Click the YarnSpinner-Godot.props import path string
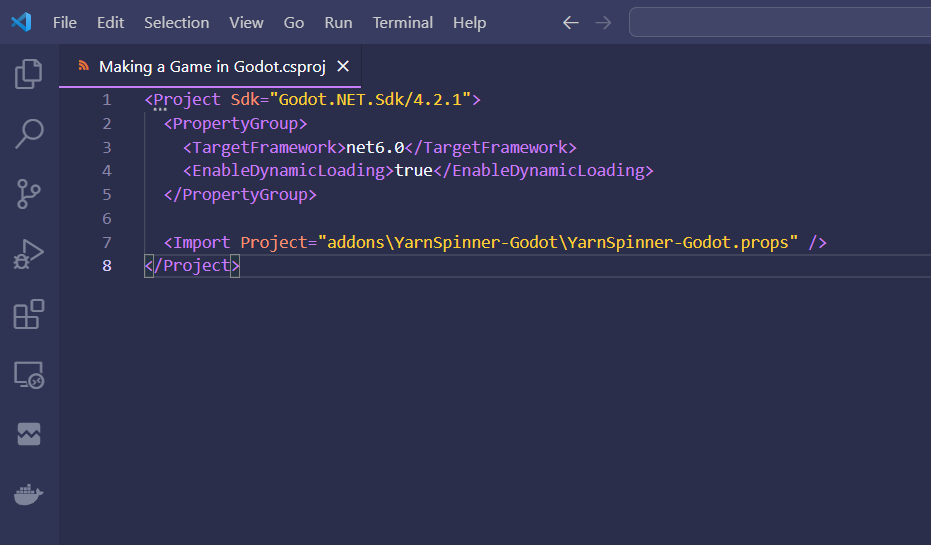The width and height of the screenshot is (931, 545). [558, 242]
